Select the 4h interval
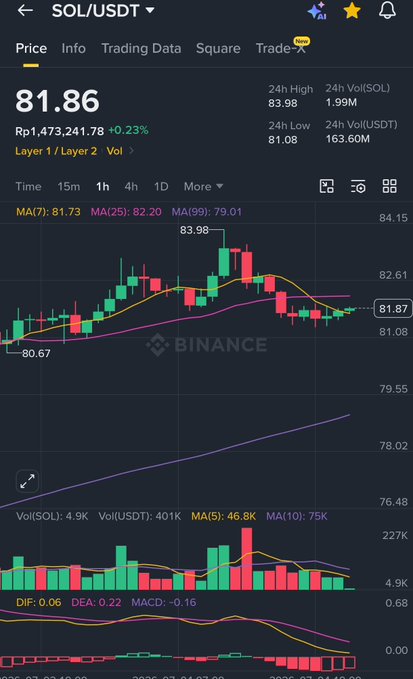 pyautogui.click(x=131, y=187)
